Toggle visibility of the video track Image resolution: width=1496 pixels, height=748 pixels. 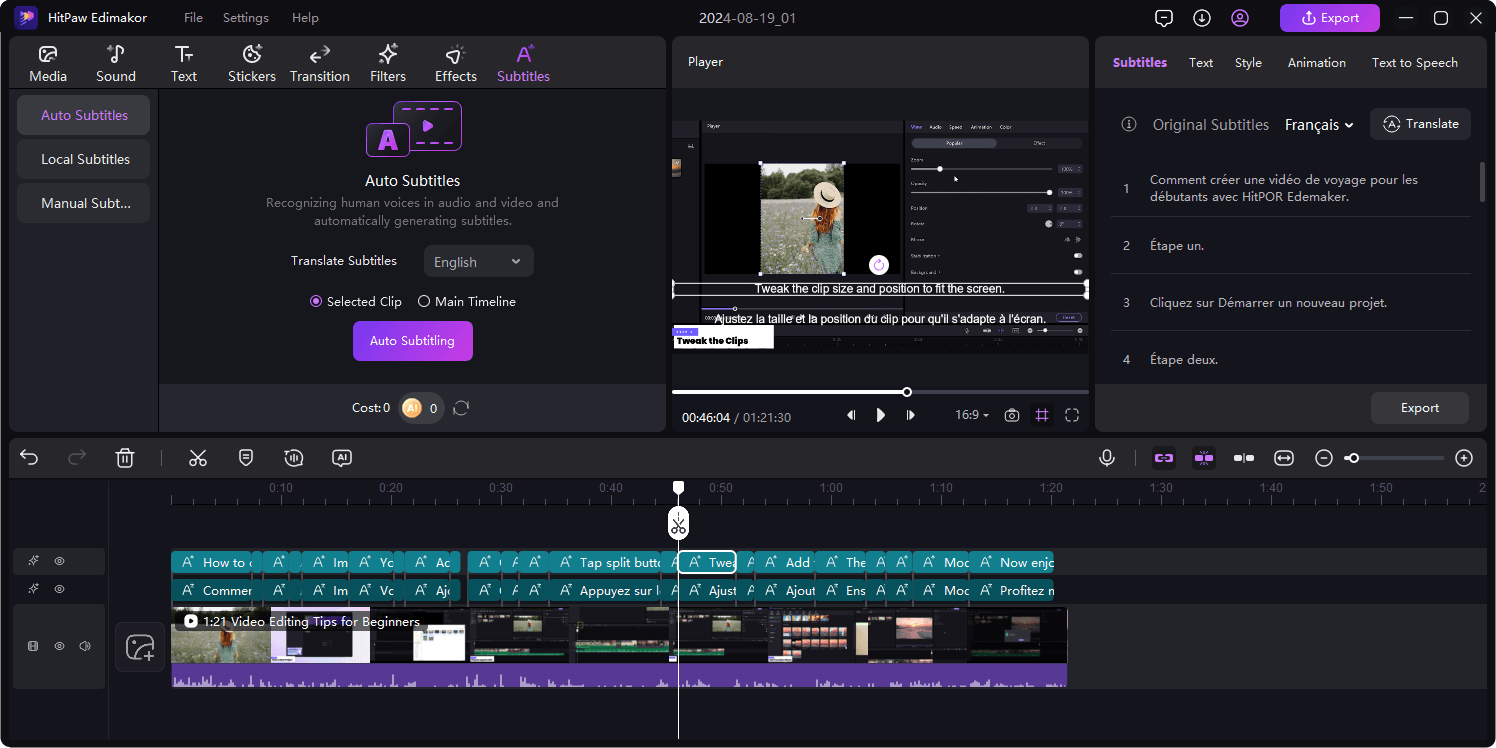[x=59, y=646]
